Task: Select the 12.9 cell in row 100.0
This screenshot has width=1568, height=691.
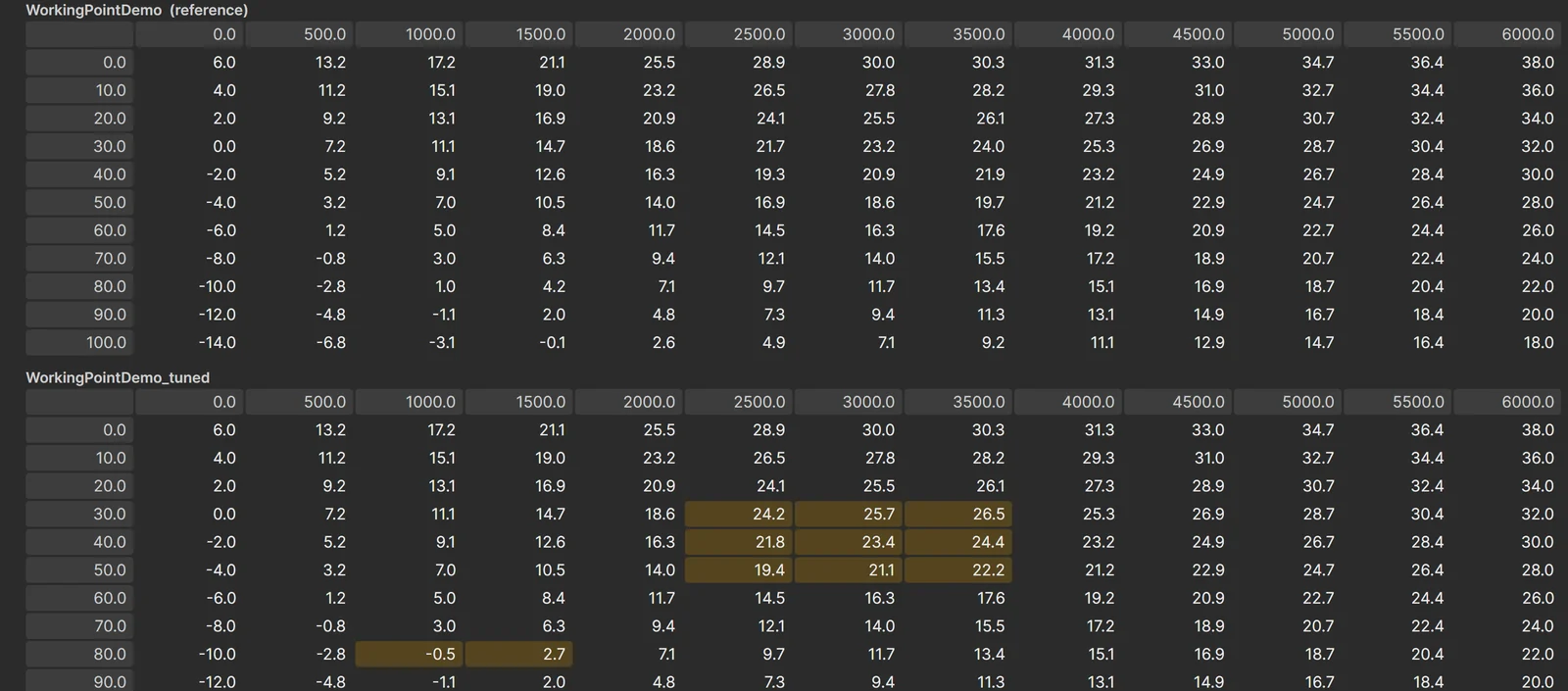Action: [1178, 342]
